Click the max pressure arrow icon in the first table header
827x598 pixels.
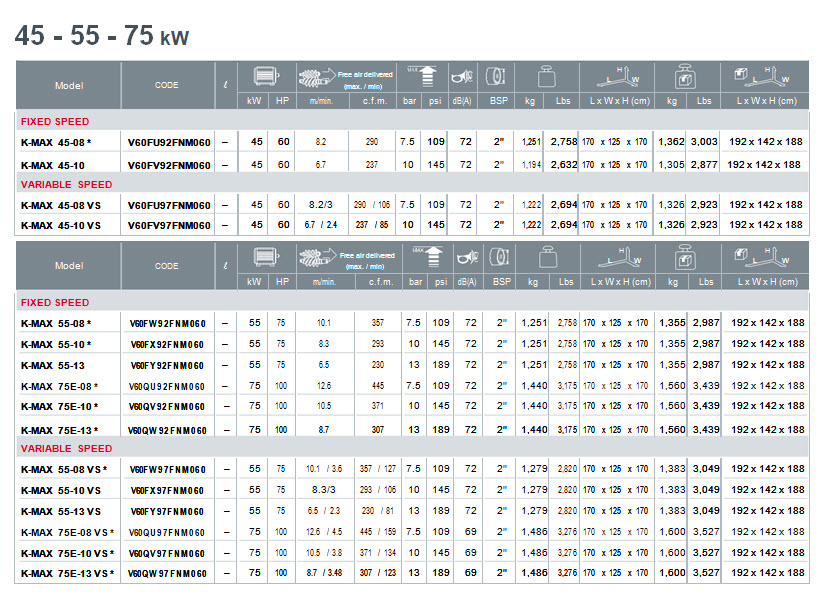click(422, 76)
